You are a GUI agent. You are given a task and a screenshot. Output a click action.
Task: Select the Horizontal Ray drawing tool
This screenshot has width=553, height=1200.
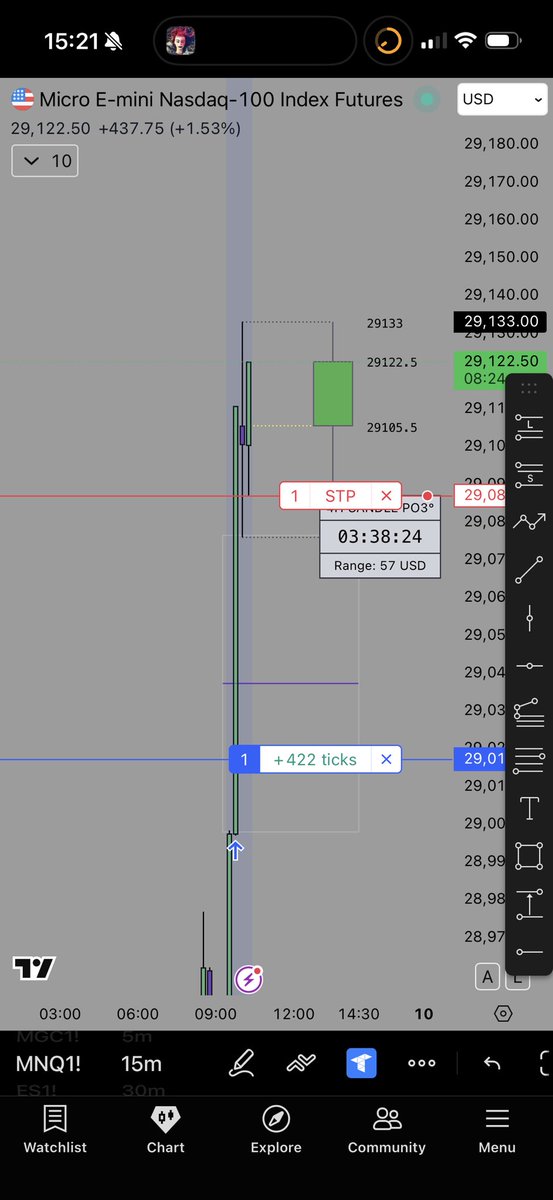529,951
